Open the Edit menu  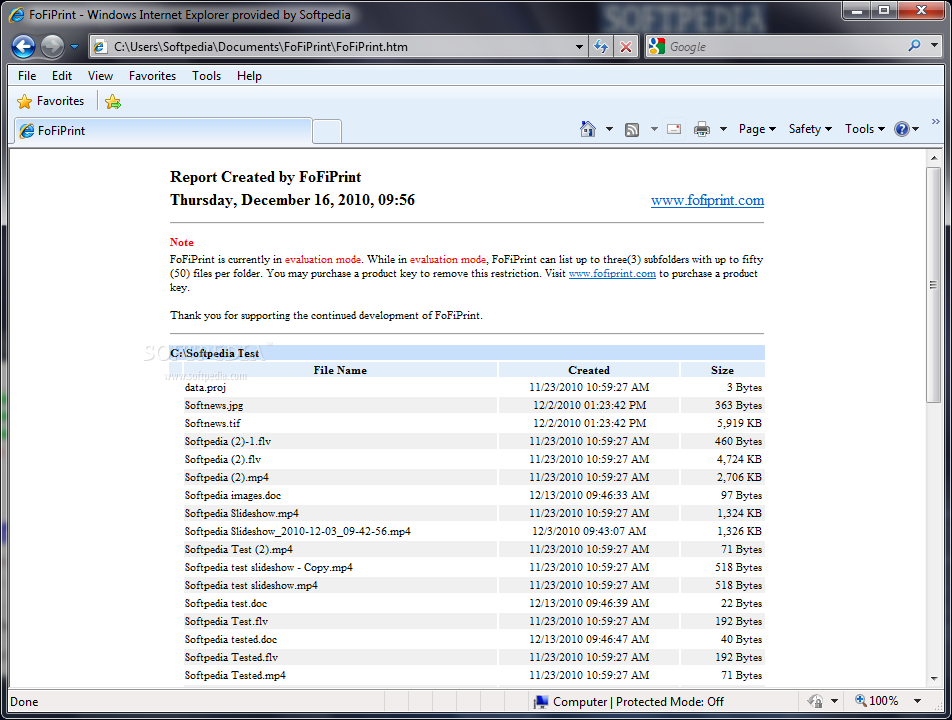point(61,76)
